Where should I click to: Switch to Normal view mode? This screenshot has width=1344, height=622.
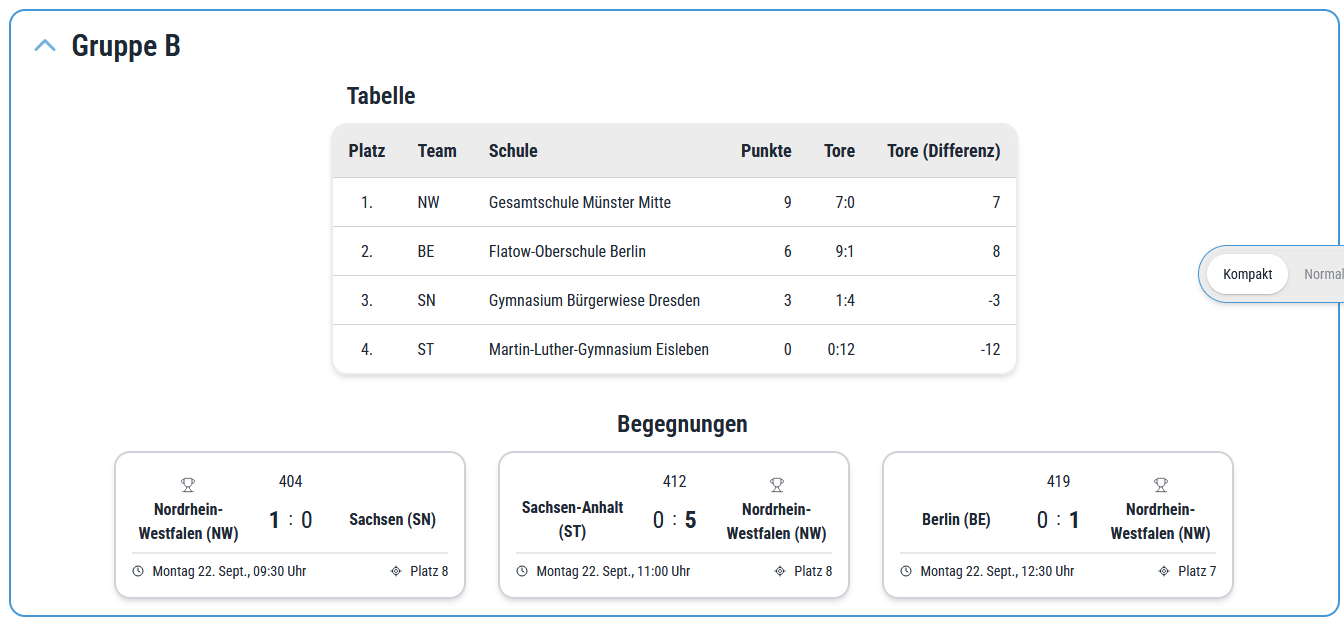(1322, 274)
